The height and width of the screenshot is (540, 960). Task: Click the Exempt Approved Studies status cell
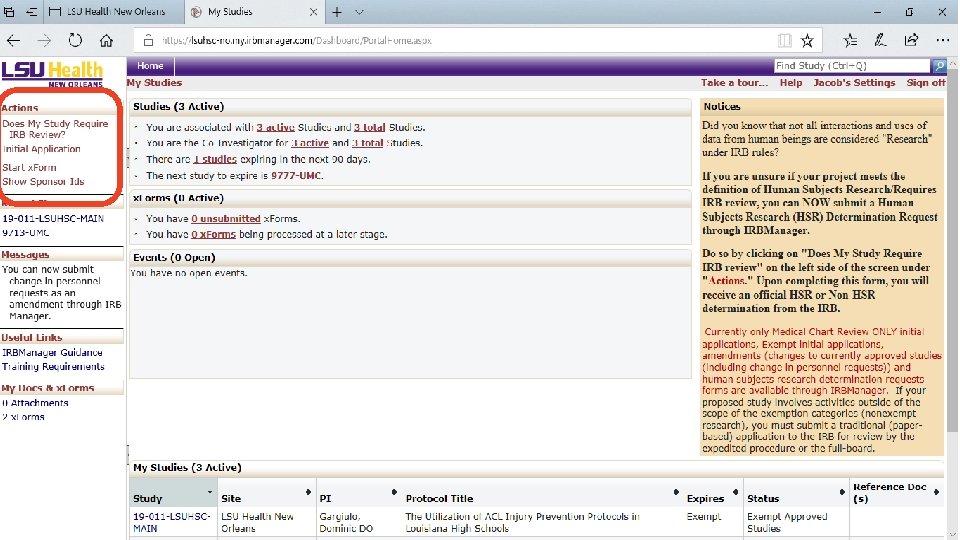pos(787,522)
